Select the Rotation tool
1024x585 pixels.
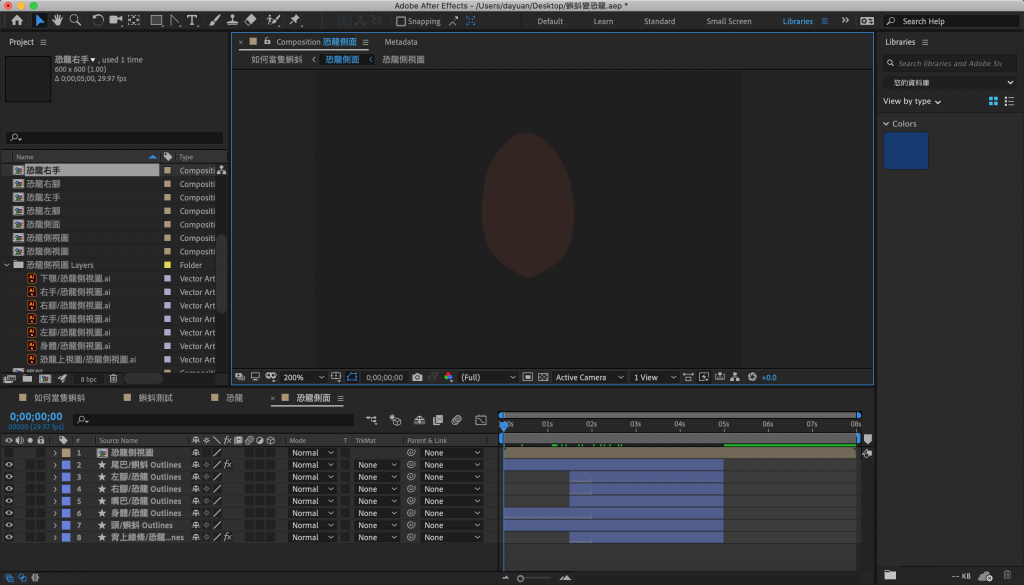(97, 20)
